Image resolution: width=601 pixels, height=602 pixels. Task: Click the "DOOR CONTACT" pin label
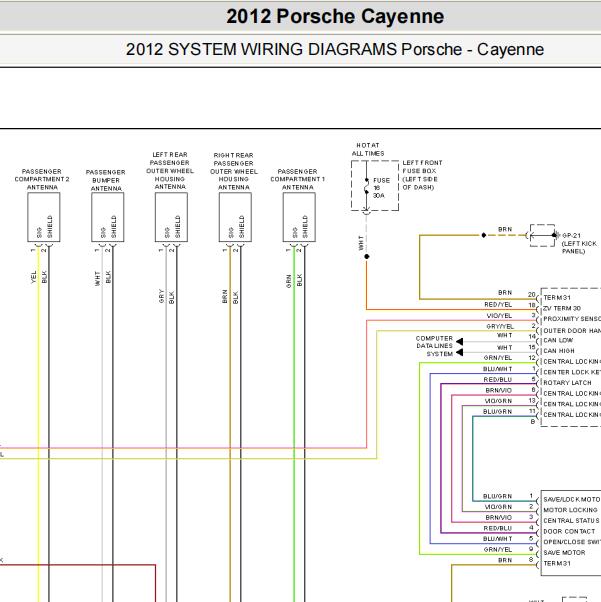click(x=569, y=531)
